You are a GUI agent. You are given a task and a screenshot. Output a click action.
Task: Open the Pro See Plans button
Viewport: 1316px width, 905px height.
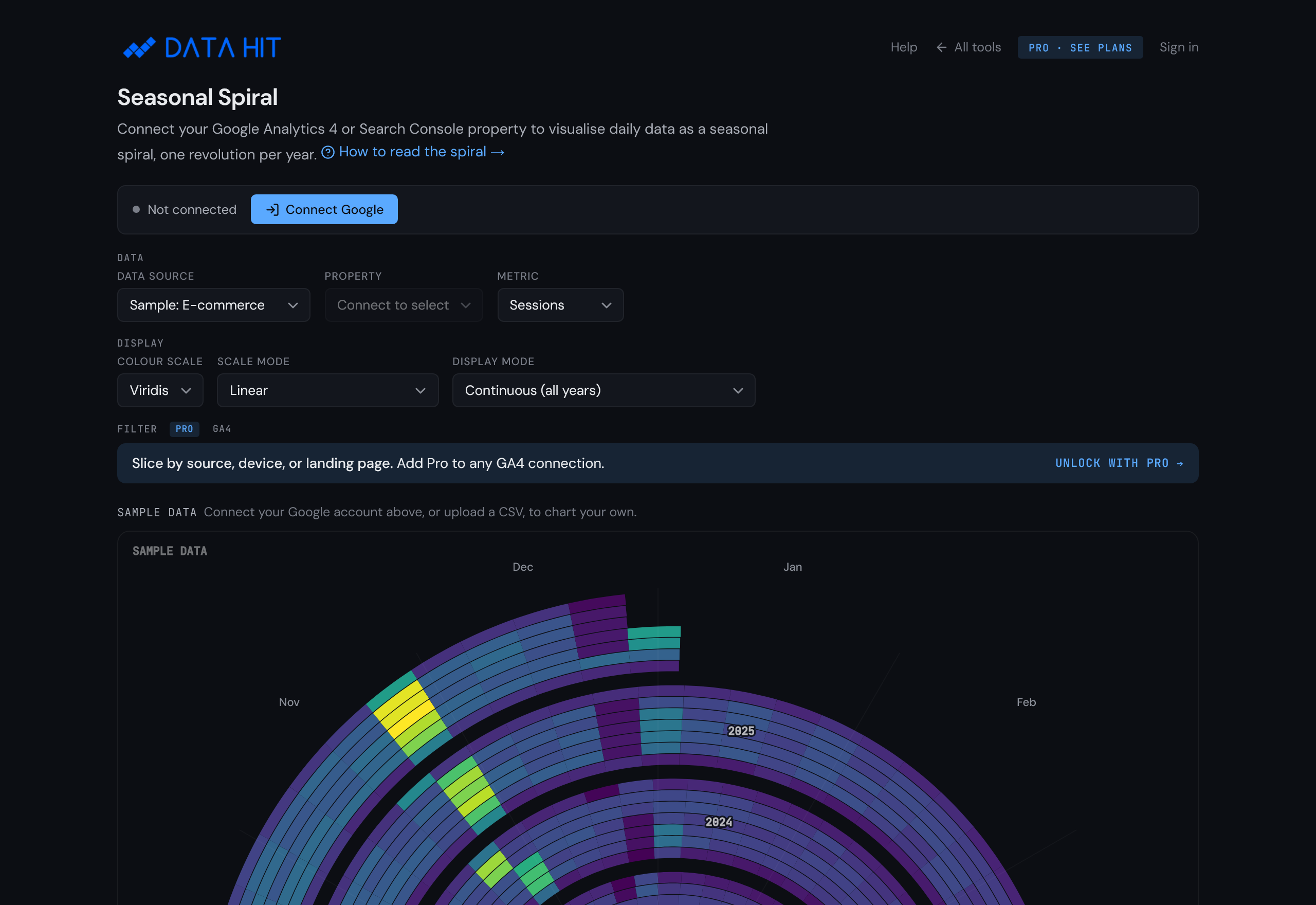[1080, 48]
